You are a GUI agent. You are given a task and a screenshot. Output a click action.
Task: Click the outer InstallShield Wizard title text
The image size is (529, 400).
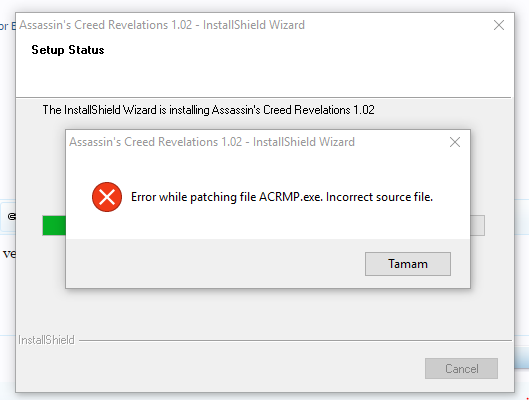tap(162, 25)
